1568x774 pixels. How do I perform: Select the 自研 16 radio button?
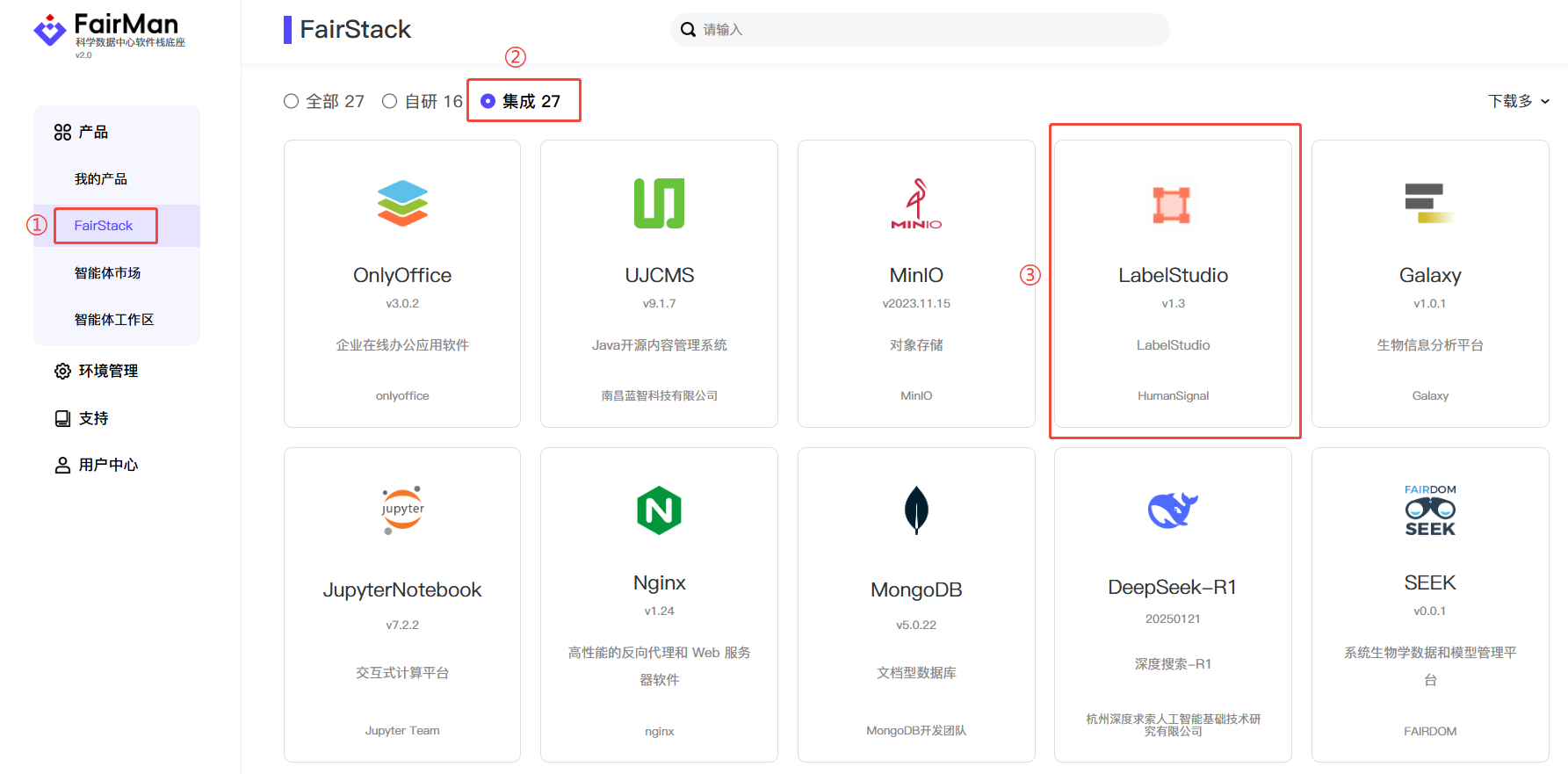pyautogui.click(x=390, y=102)
